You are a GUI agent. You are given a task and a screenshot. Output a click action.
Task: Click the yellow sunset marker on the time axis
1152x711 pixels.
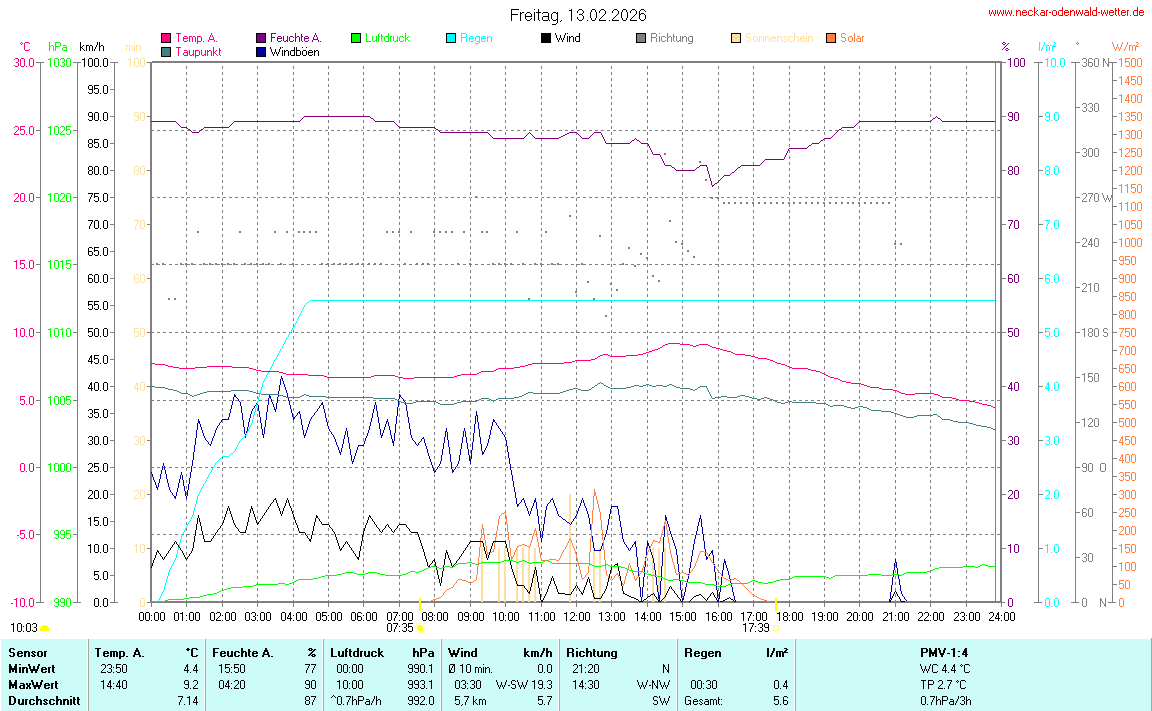pyautogui.click(x=776, y=605)
